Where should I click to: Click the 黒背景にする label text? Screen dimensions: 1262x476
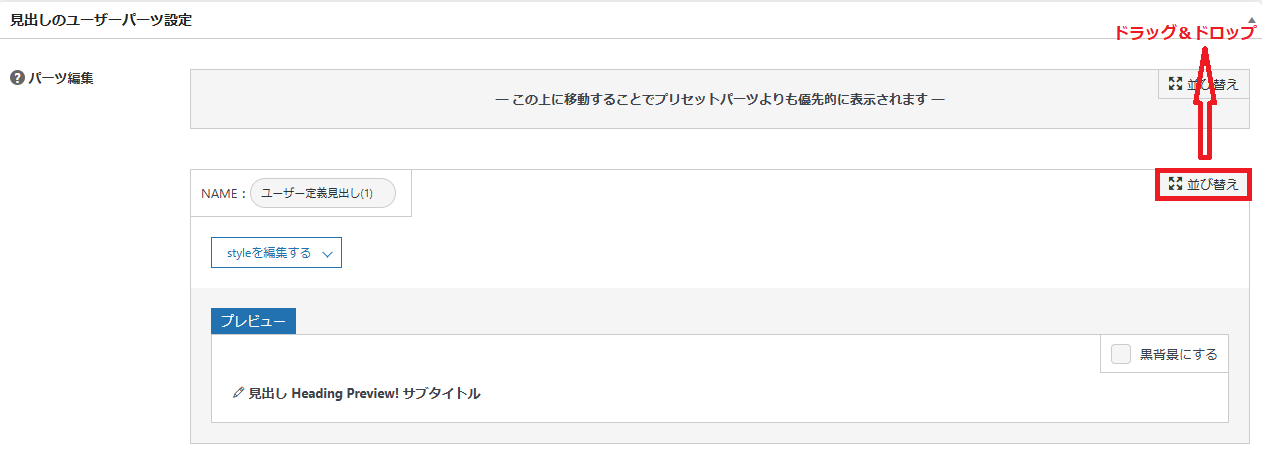(x=1179, y=354)
